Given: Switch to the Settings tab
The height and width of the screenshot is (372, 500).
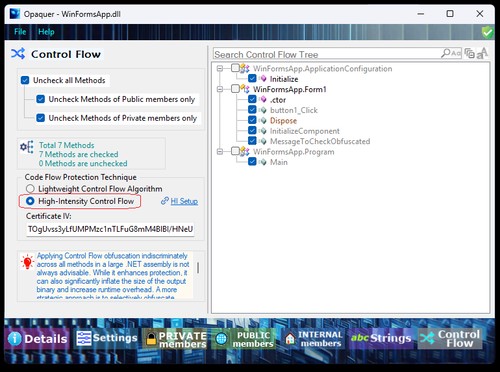Looking at the screenshot, I should tap(107, 339).
